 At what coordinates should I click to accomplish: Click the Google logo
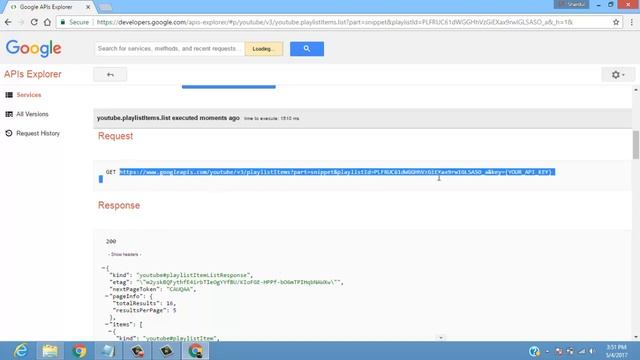click(33, 49)
